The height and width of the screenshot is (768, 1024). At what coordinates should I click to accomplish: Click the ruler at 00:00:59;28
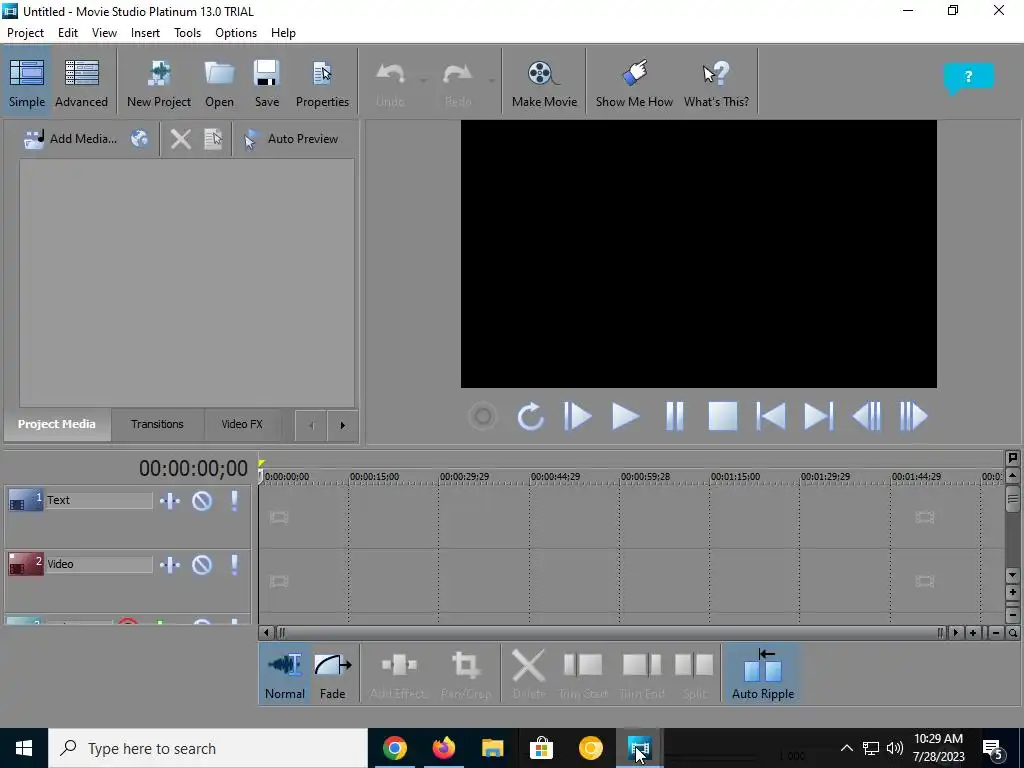tap(645, 477)
